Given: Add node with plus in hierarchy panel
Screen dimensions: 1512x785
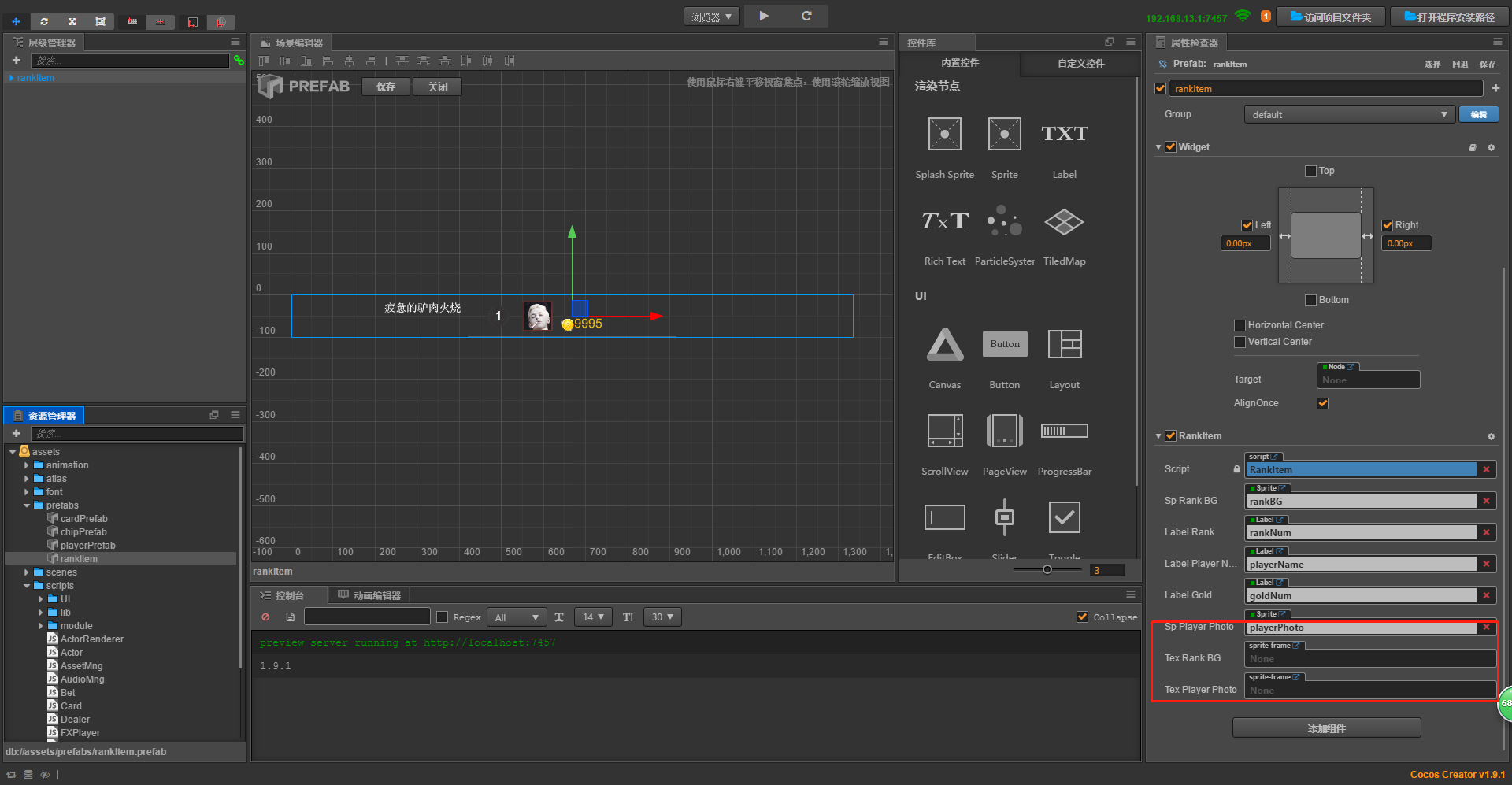Looking at the screenshot, I should 16,61.
